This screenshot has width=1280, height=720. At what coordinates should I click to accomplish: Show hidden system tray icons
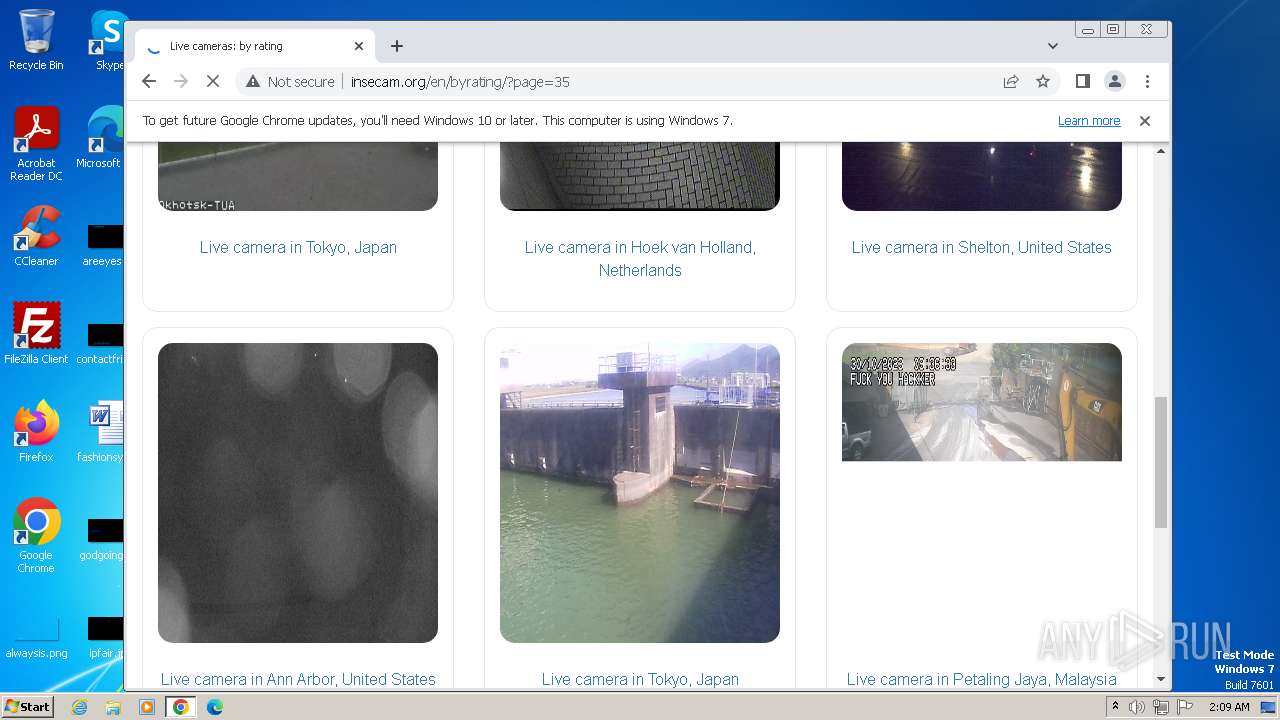[1115, 707]
